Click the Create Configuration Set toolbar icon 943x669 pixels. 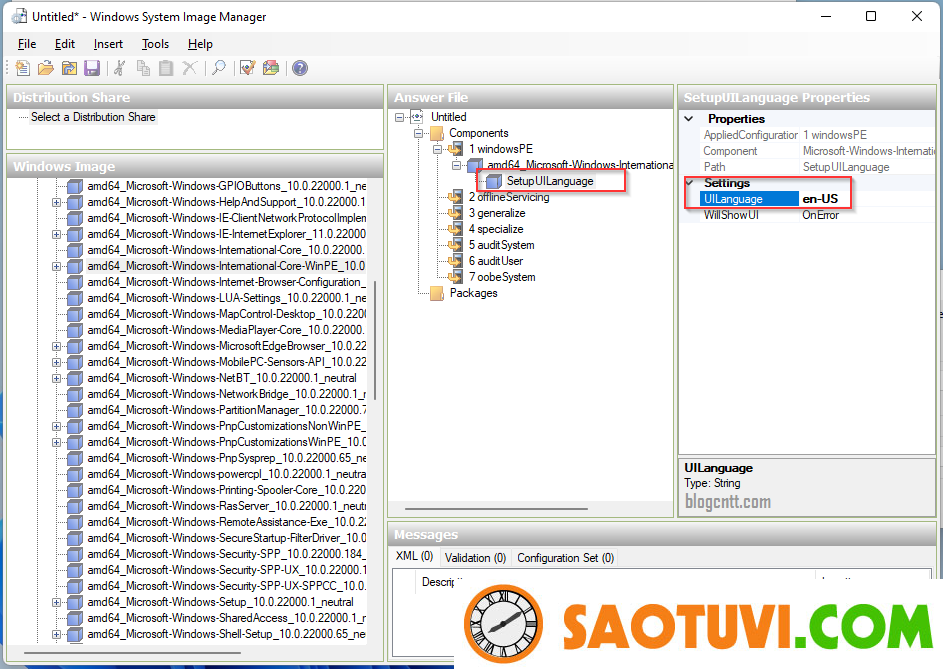pos(270,68)
